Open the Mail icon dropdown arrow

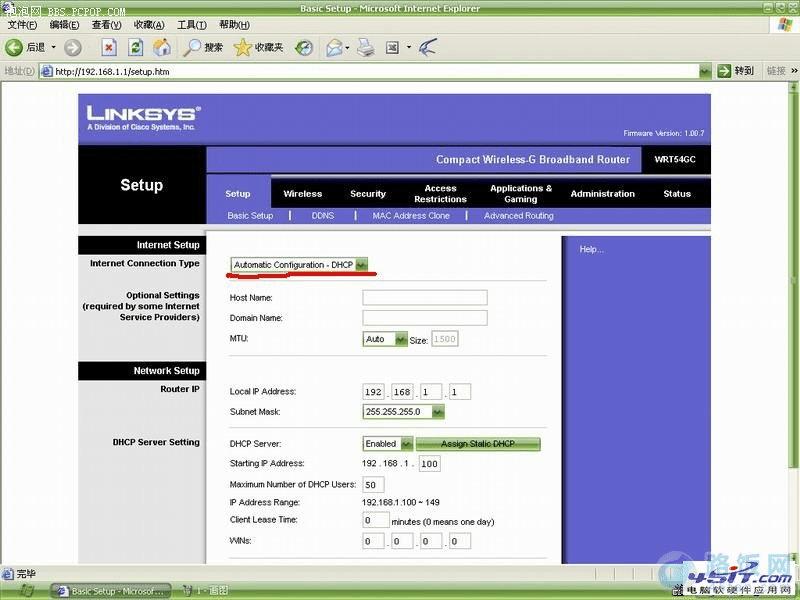coord(347,48)
